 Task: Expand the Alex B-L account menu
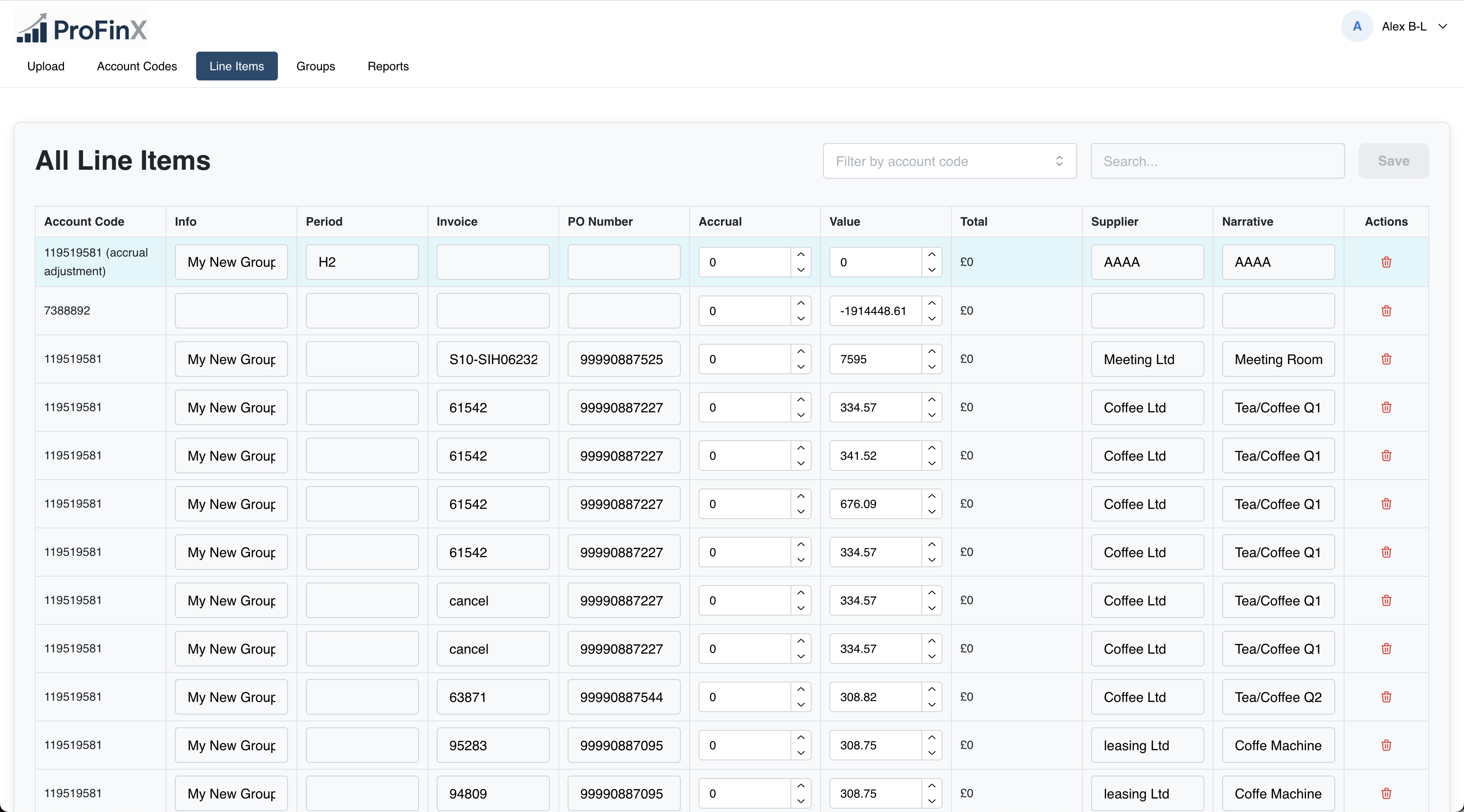coord(1444,26)
